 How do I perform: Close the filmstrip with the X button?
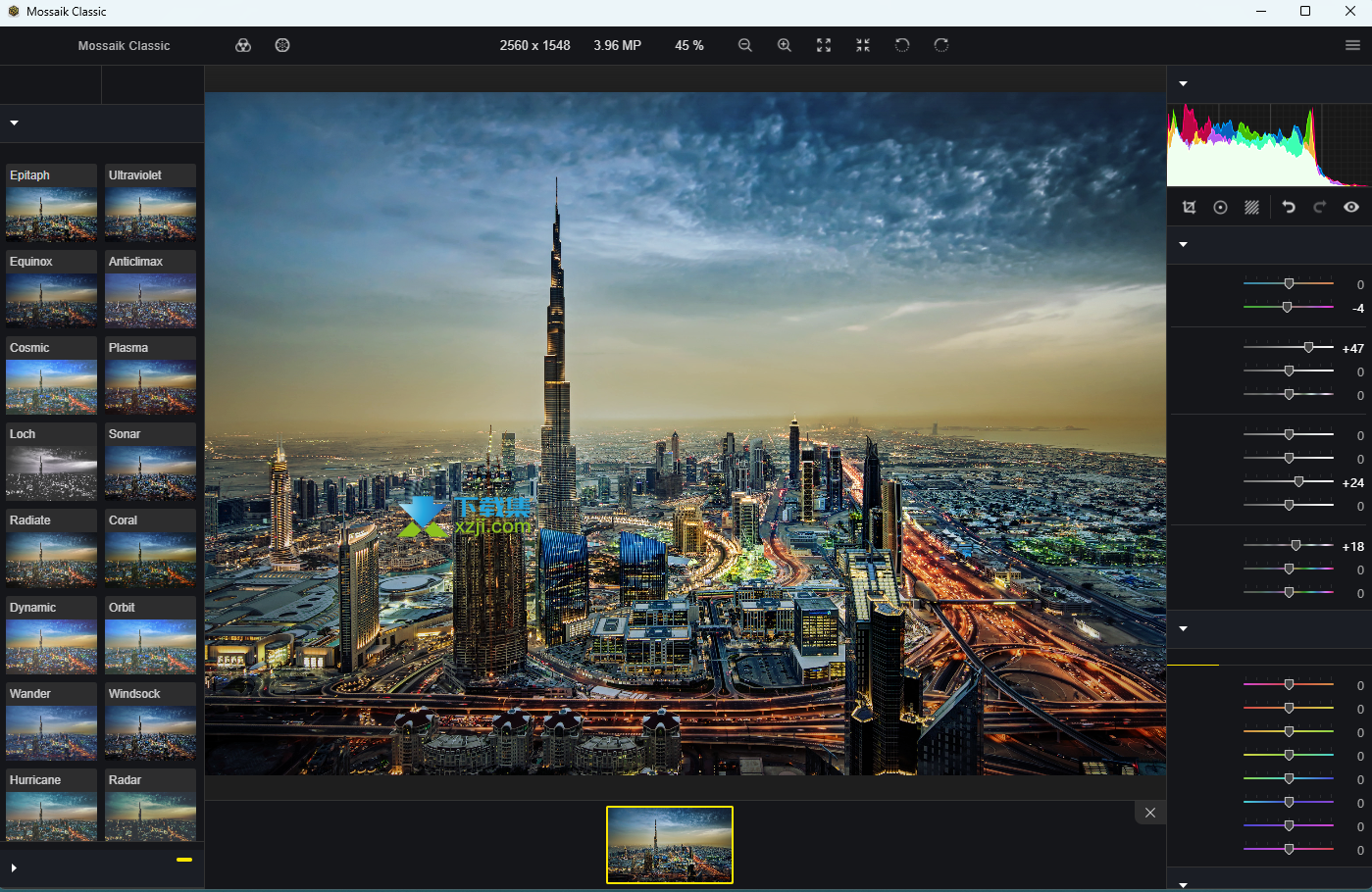1150,813
